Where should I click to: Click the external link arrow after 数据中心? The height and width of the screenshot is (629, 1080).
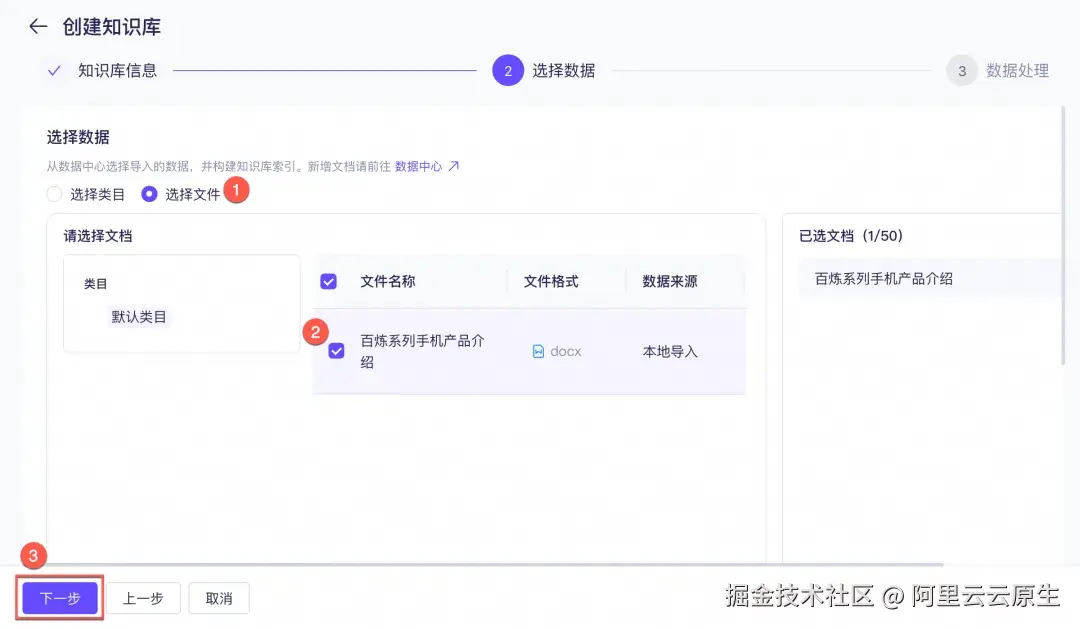click(x=454, y=166)
